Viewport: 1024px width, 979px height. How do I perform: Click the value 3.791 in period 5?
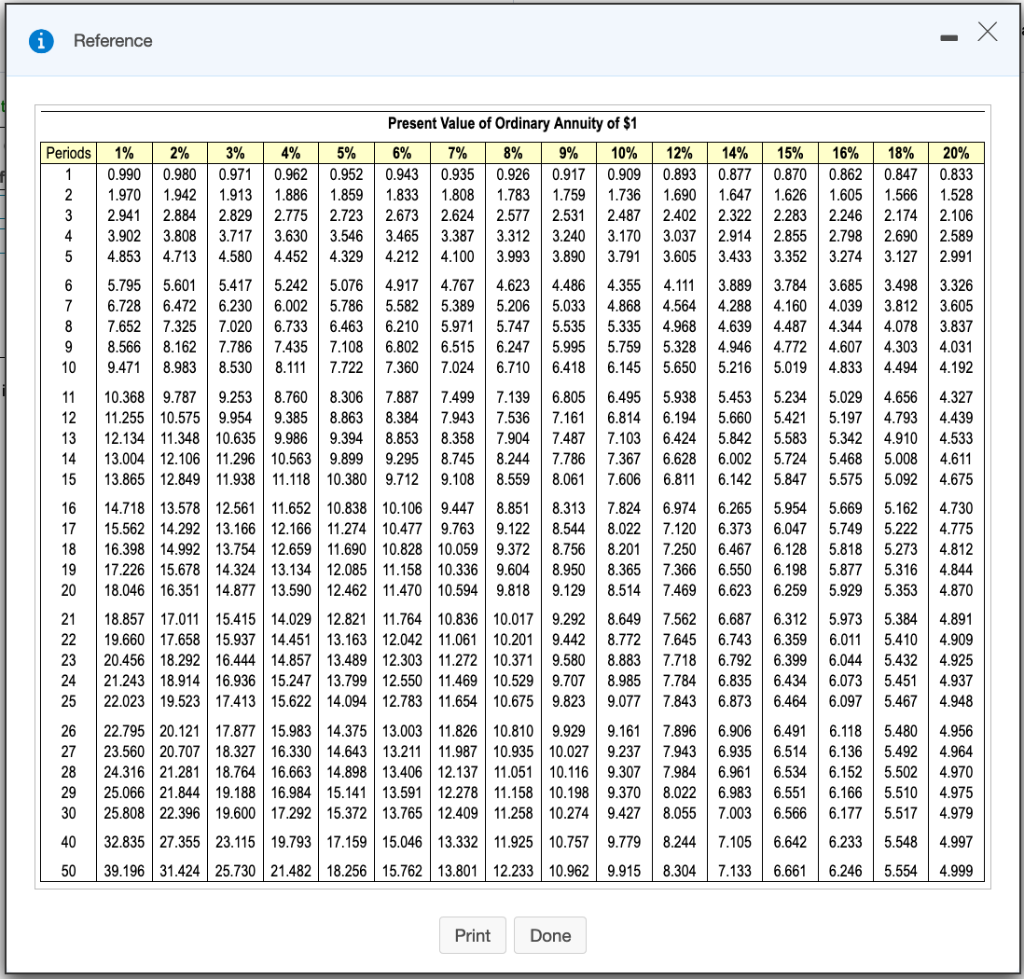pos(624,257)
